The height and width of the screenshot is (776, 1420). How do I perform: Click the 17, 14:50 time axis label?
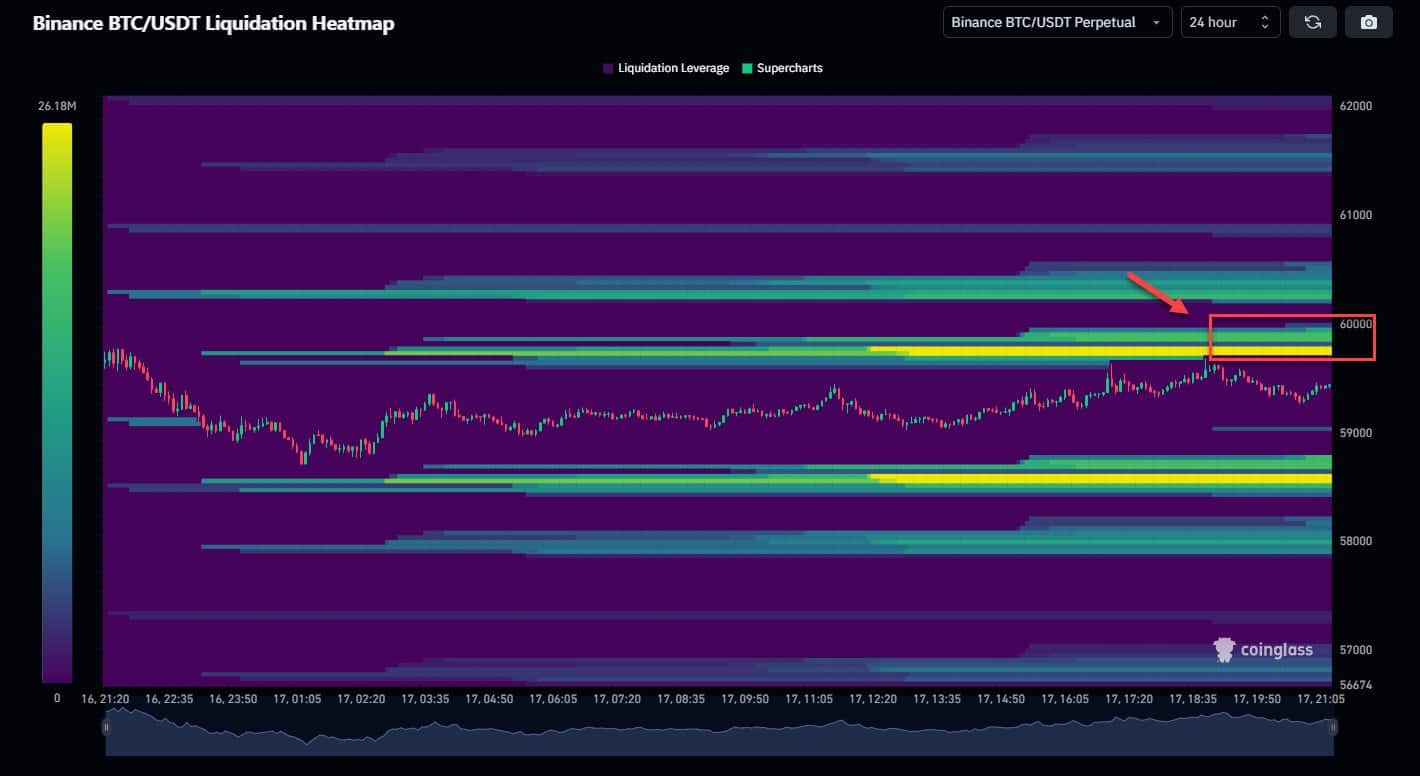[x=1001, y=699]
